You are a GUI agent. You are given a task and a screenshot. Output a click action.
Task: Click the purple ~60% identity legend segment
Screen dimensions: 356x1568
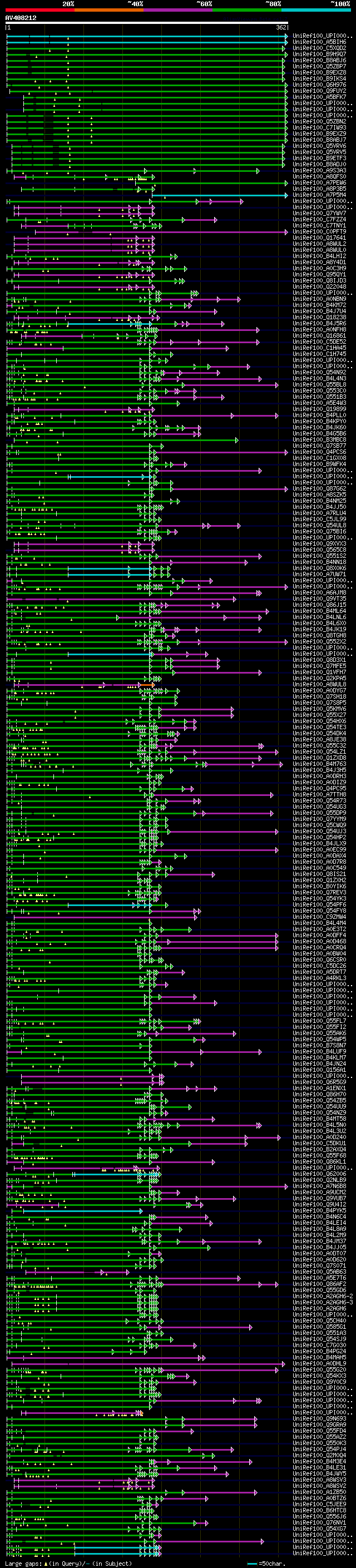click(x=179, y=10)
